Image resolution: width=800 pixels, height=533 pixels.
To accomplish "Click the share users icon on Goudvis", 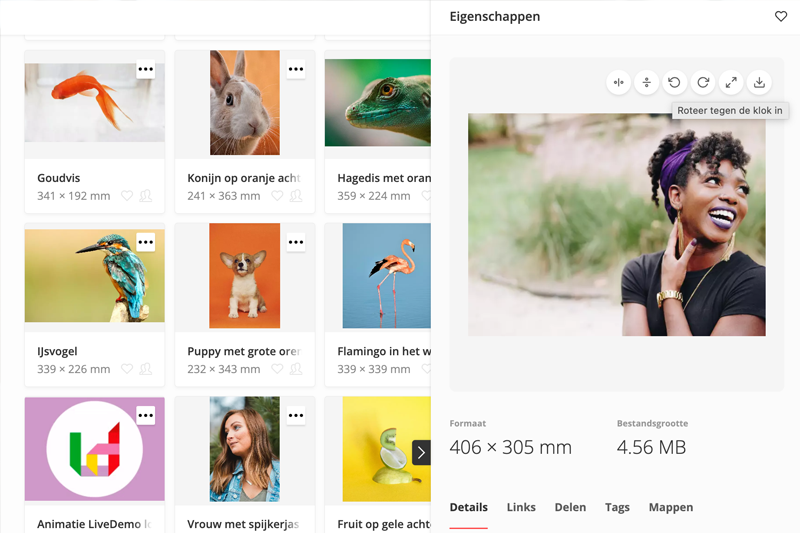I will (146, 196).
